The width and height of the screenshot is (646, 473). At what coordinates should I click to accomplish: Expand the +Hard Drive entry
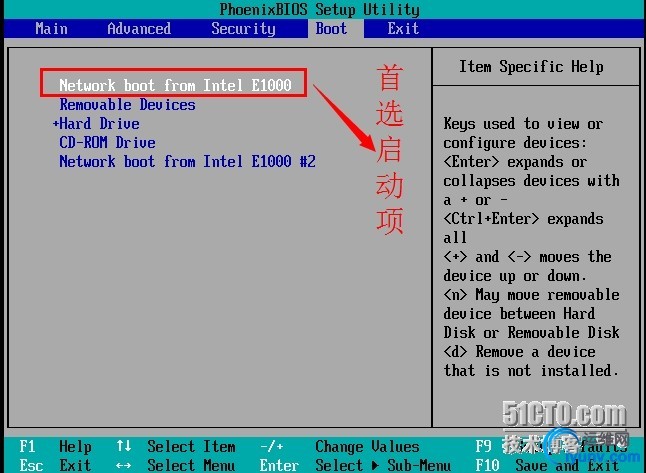click(x=96, y=124)
